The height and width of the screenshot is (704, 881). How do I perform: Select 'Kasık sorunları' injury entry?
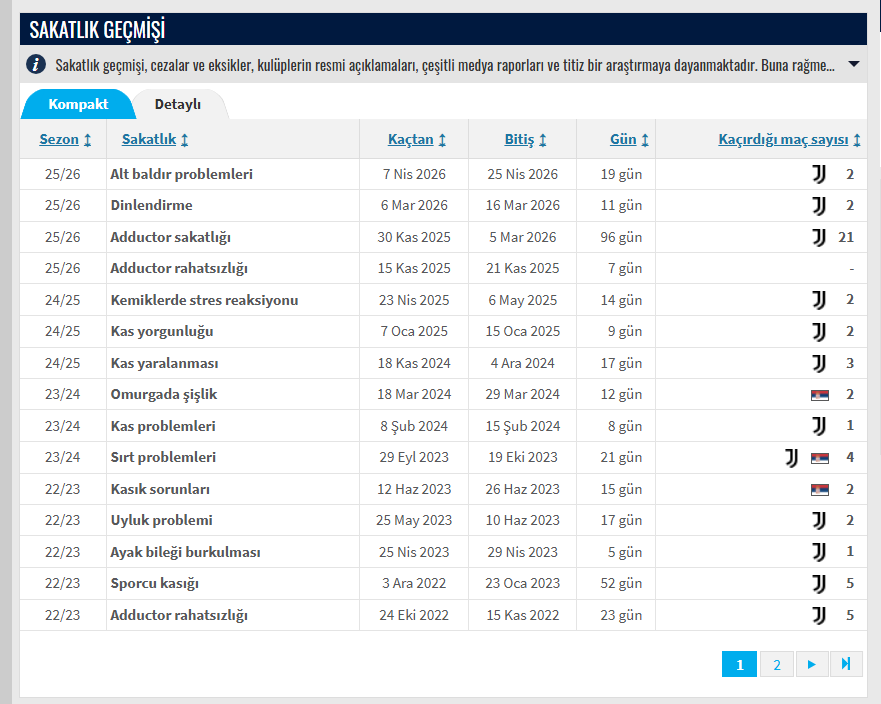(x=160, y=489)
